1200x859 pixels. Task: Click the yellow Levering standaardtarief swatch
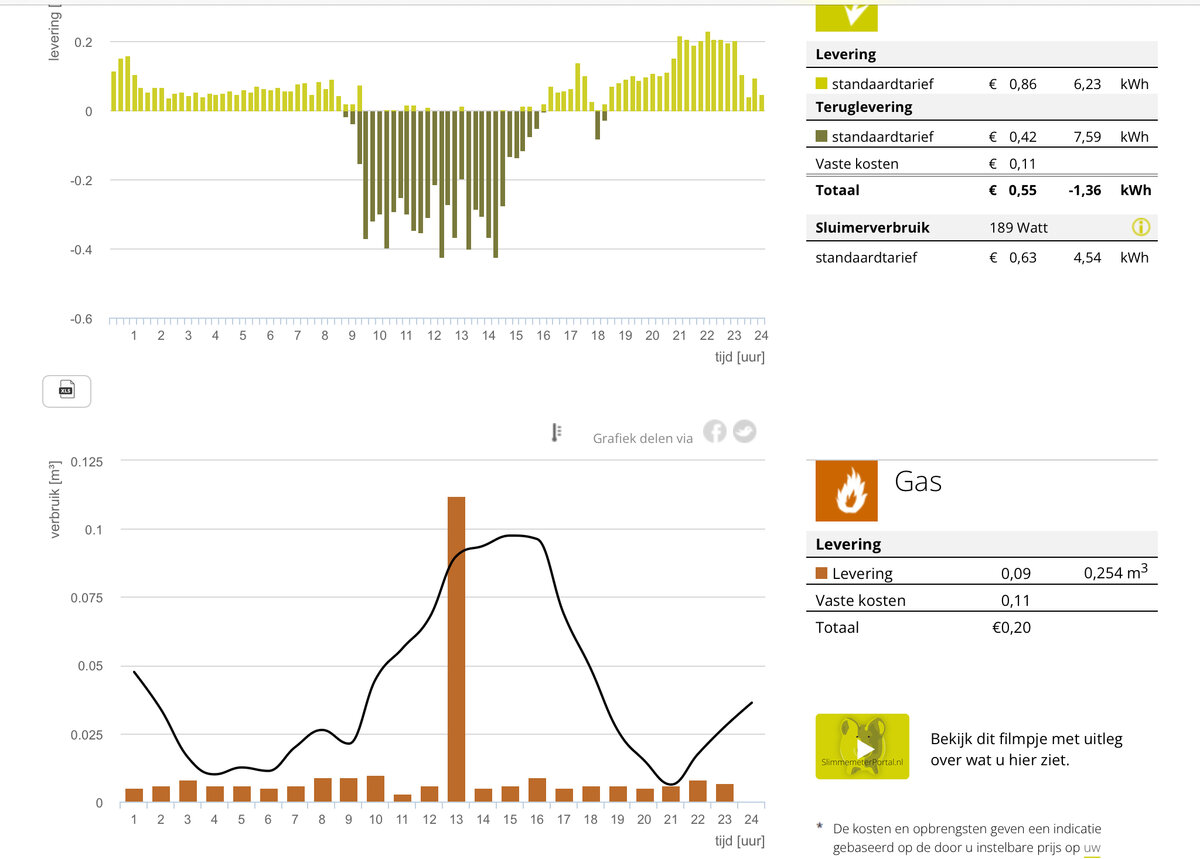pos(822,84)
